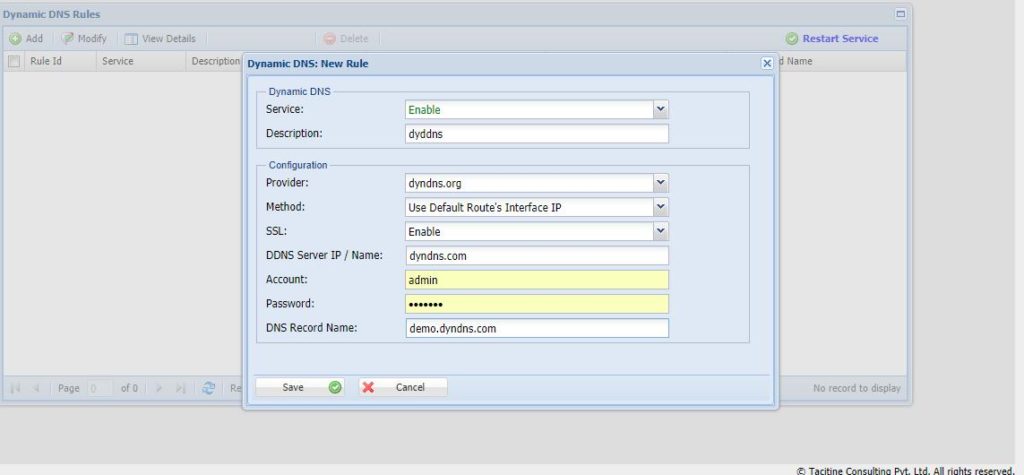The image size is (1024, 475).
Task: Click the Description text field
Action: [x=536, y=133]
